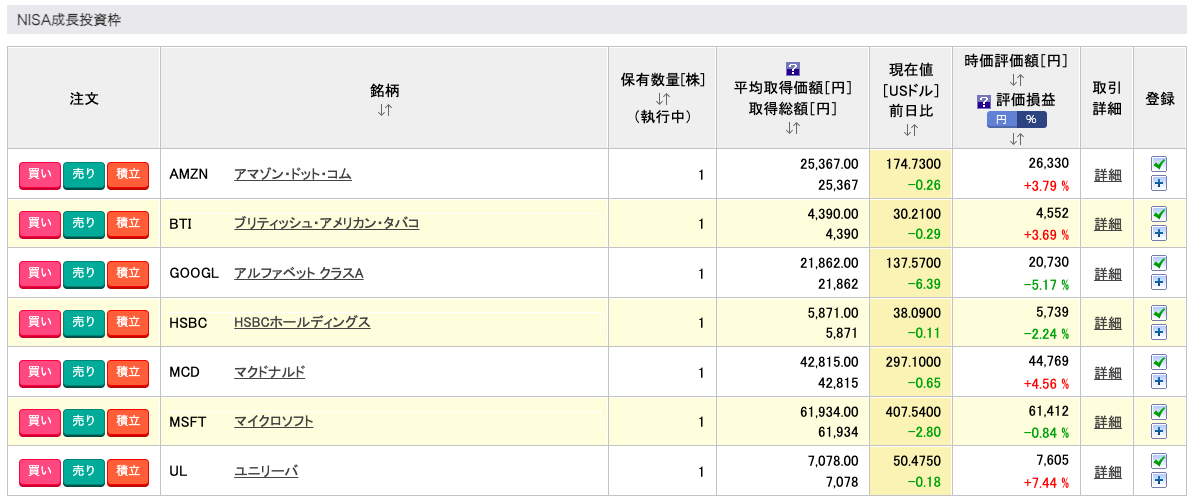This screenshot has width=1193, height=504.
Task: Open 詳細 link for BTI
Action: point(1107,225)
